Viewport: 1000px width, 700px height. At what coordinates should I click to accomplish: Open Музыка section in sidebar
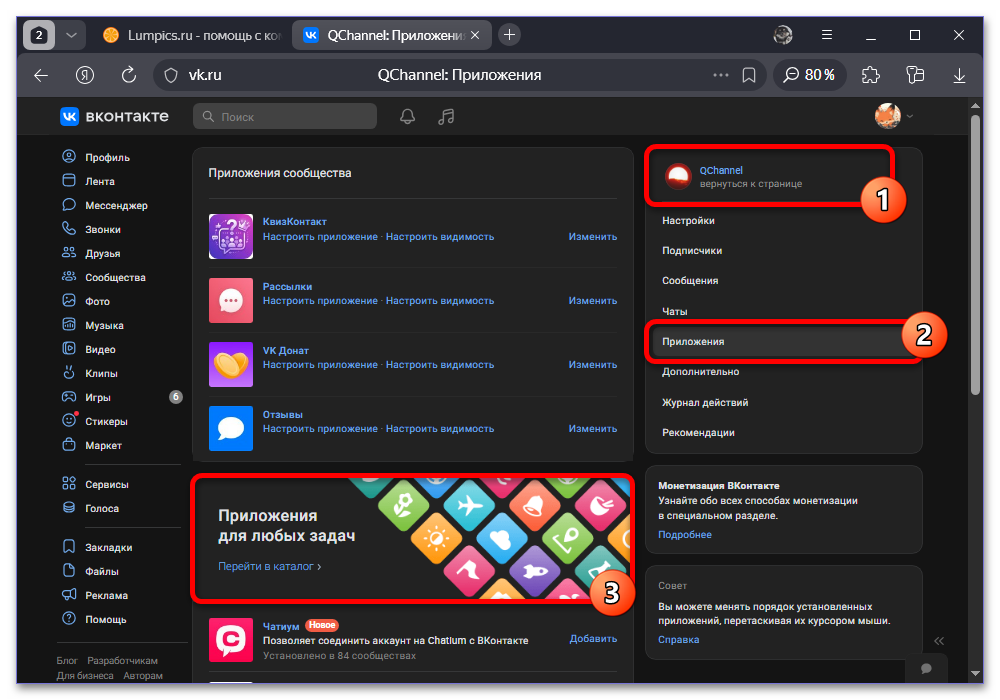pyautogui.click(x=92, y=325)
